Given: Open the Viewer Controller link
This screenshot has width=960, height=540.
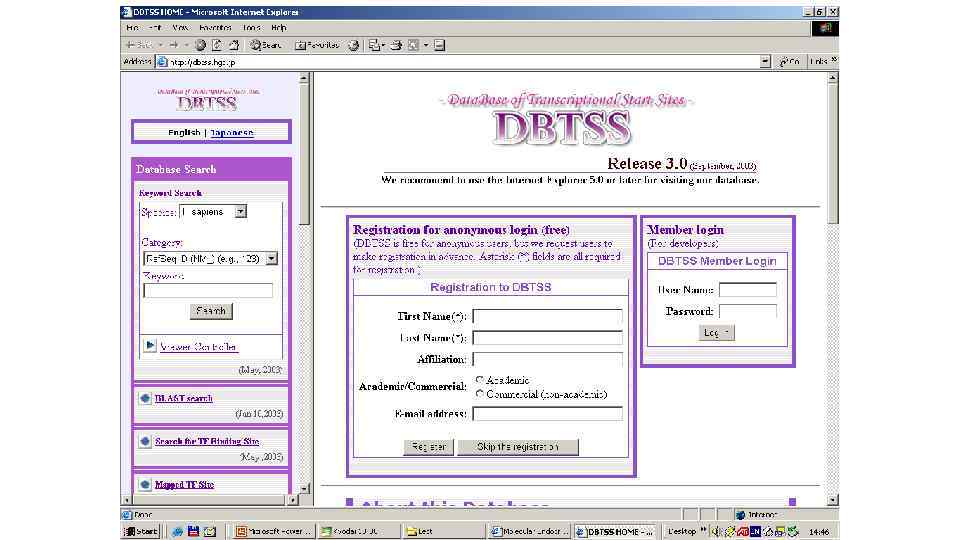Looking at the screenshot, I should pos(198,347).
